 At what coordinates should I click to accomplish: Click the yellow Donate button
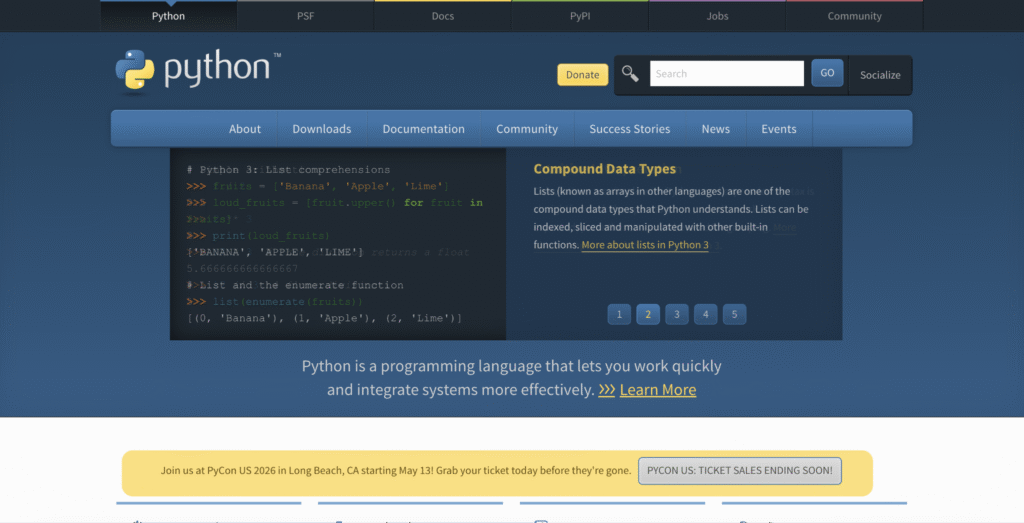583,74
